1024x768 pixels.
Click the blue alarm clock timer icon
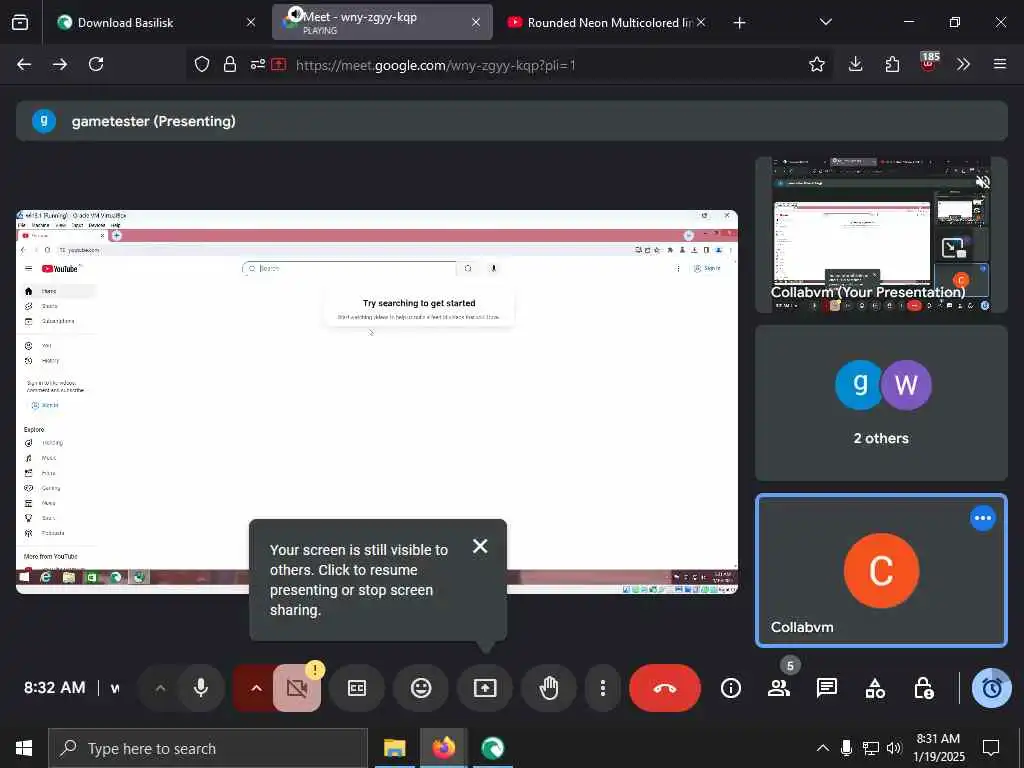click(992, 688)
